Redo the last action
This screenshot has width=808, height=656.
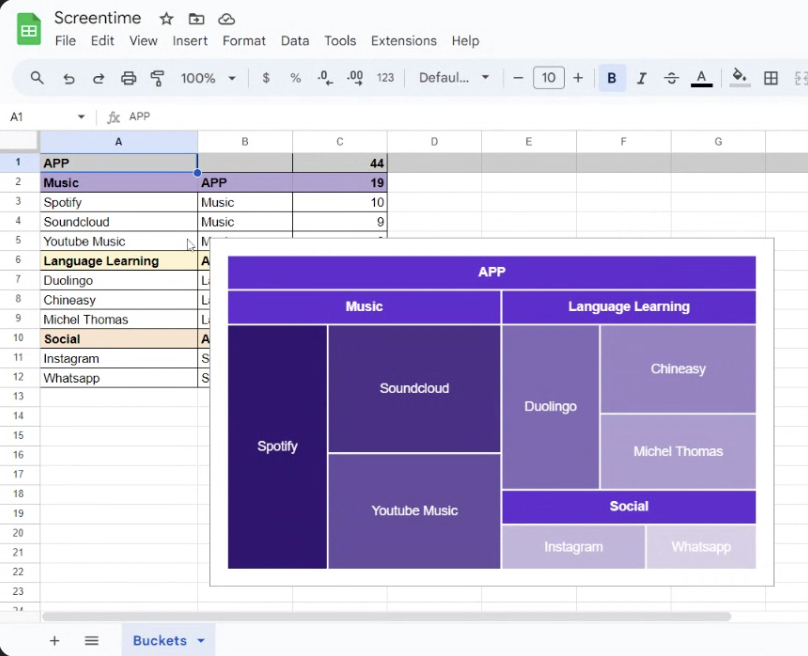click(x=98, y=78)
